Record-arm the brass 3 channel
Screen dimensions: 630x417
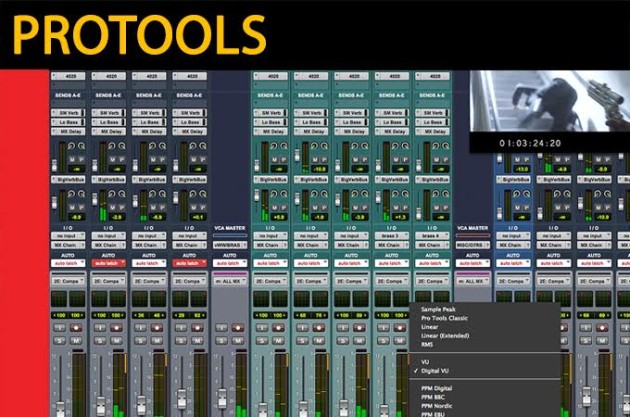400,328
